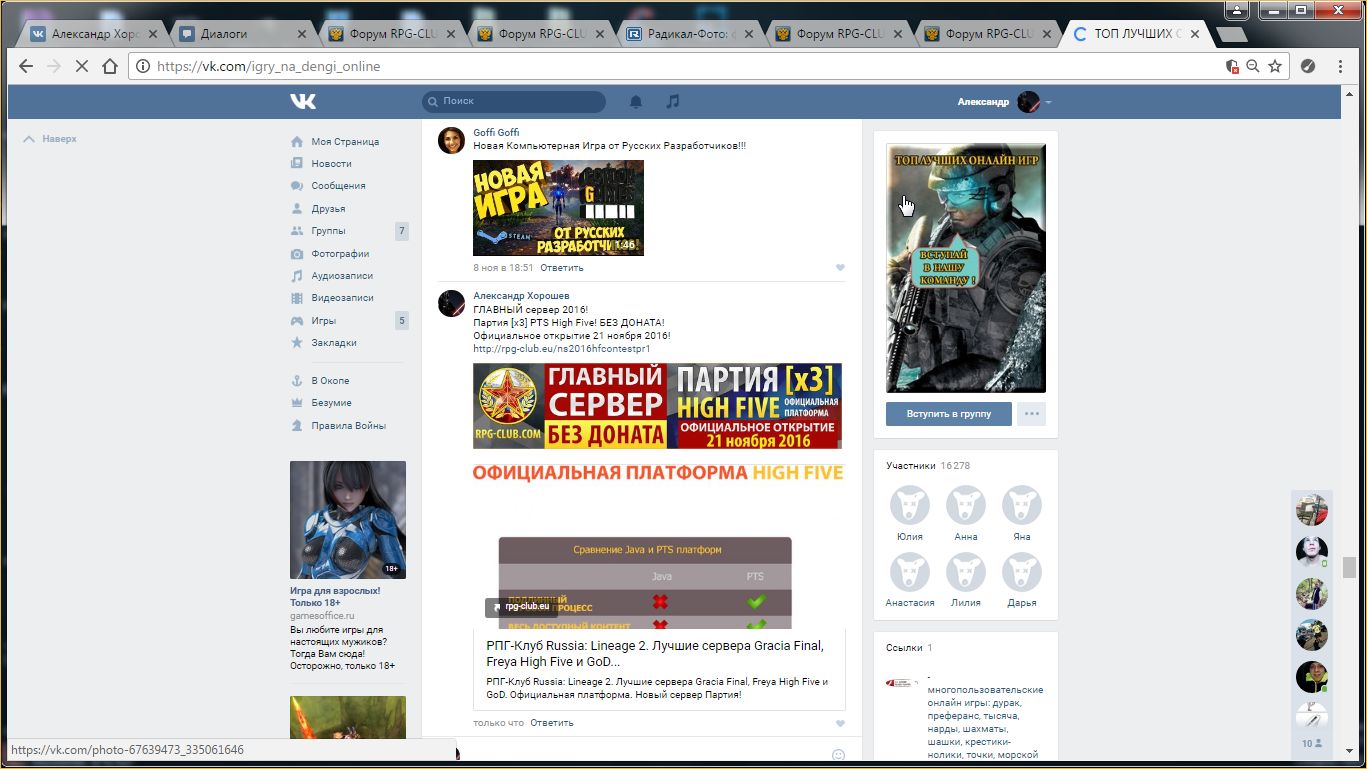Image resolution: width=1367 pixels, height=769 pixels.
Task: Click the Вступить в группу button
Action: 949,414
